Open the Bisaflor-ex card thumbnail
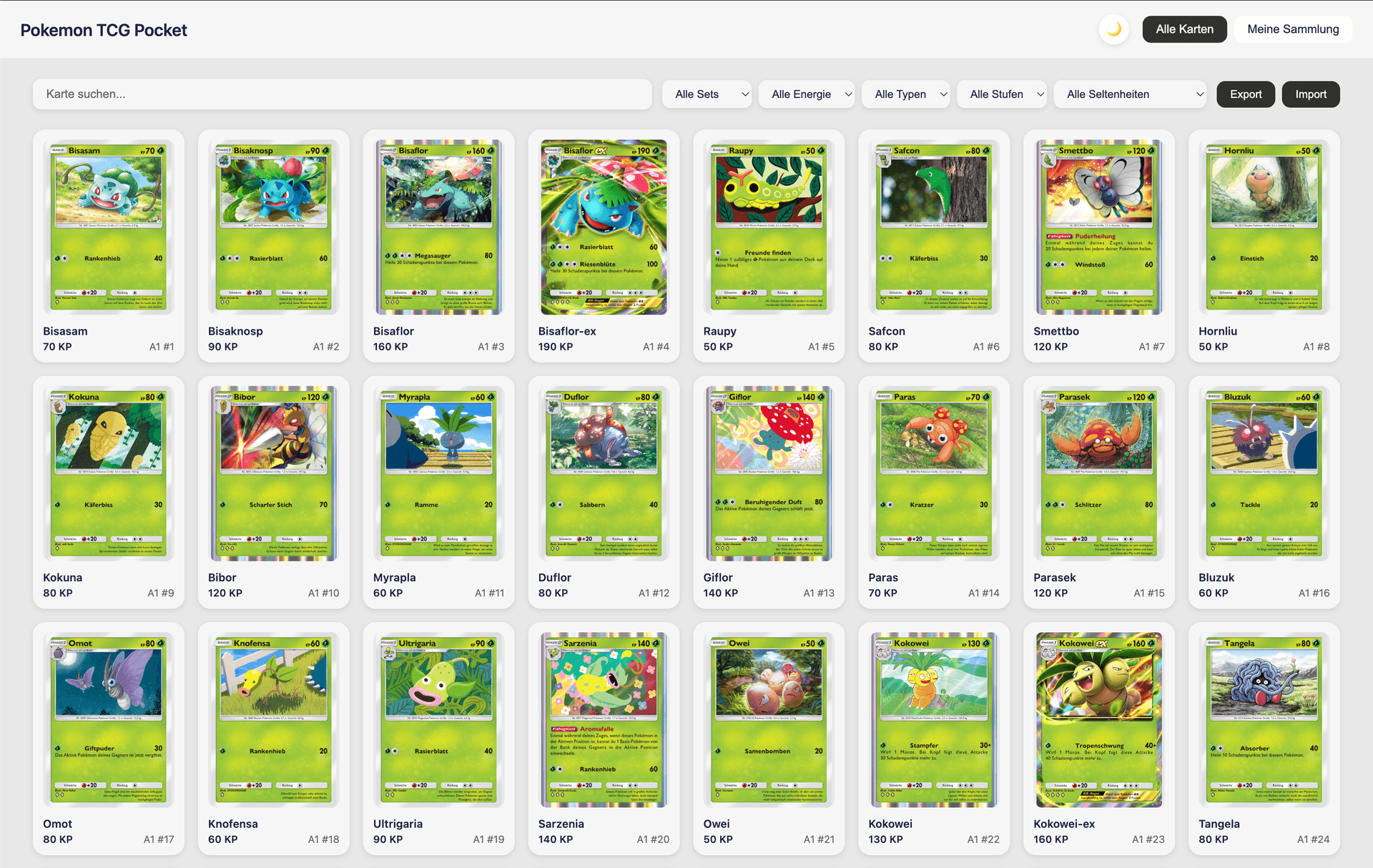The image size is (1373, 868). tap(604, 227)
